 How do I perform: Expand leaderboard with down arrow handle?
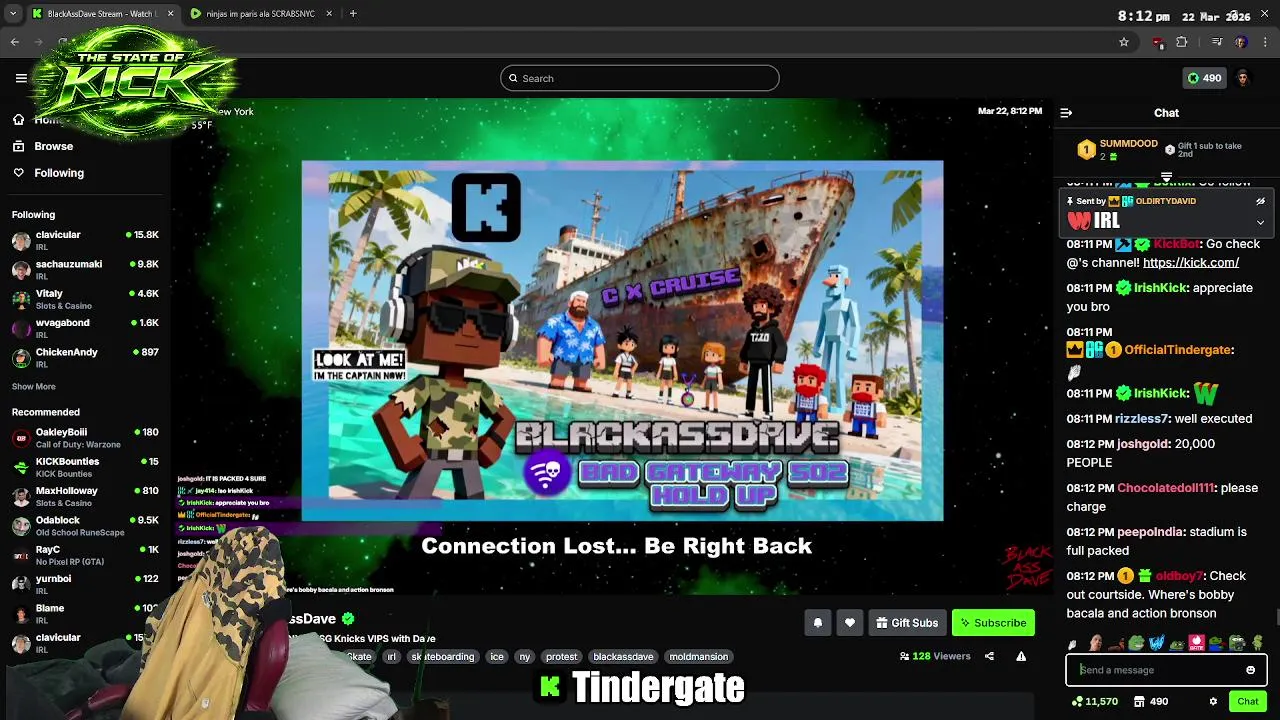[x=1166, y=177]
